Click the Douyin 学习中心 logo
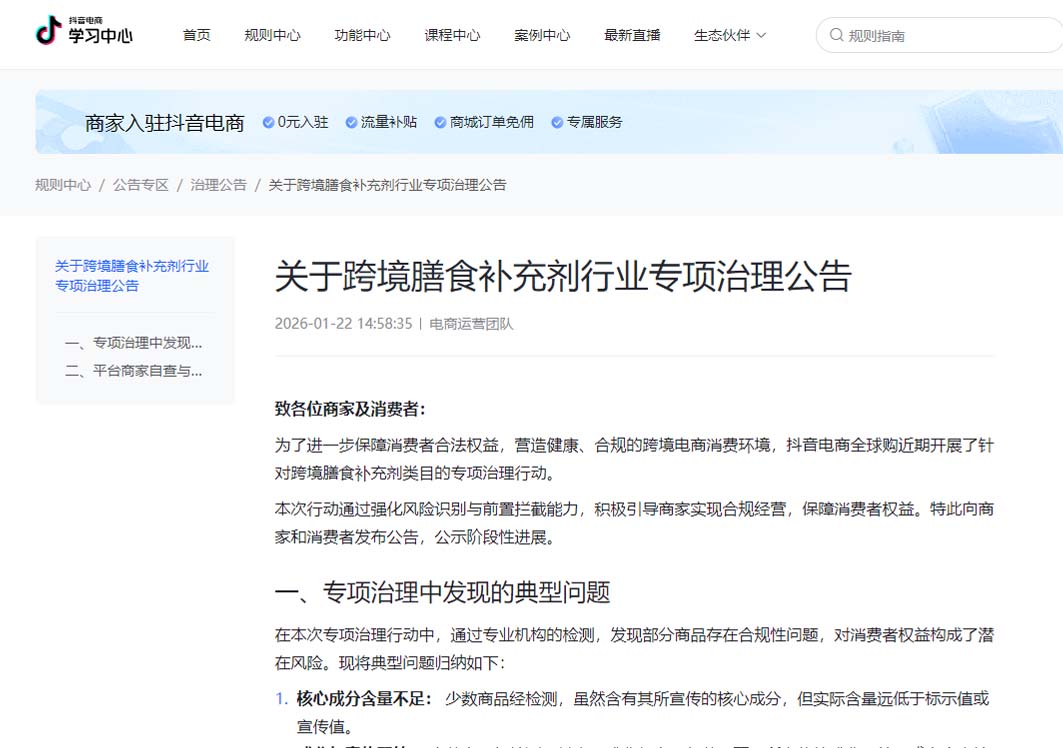The image size is (1063, 748). click(85, 32)
